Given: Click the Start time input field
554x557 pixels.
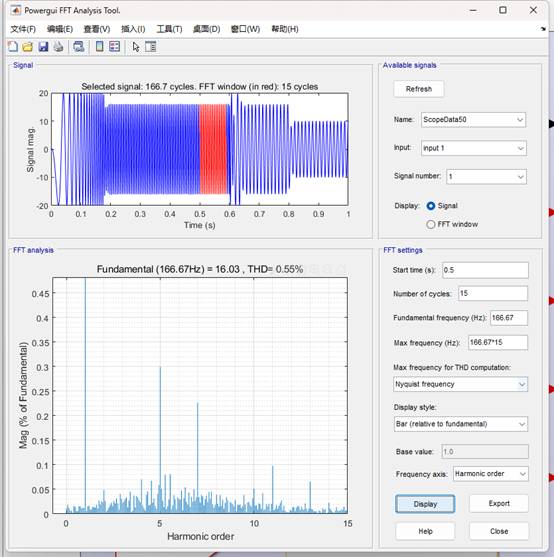Looking at the screenshot, I should (485, 270).
